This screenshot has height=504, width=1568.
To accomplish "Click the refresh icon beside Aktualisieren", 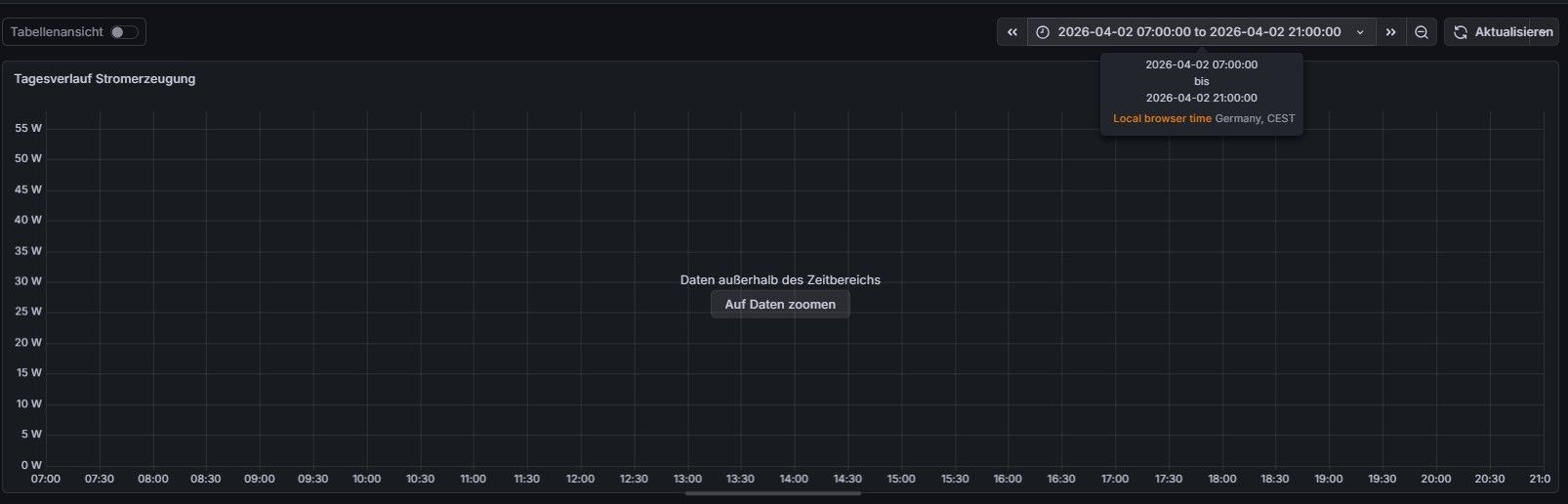I will pyautogui.click(x=1461, y=32).
